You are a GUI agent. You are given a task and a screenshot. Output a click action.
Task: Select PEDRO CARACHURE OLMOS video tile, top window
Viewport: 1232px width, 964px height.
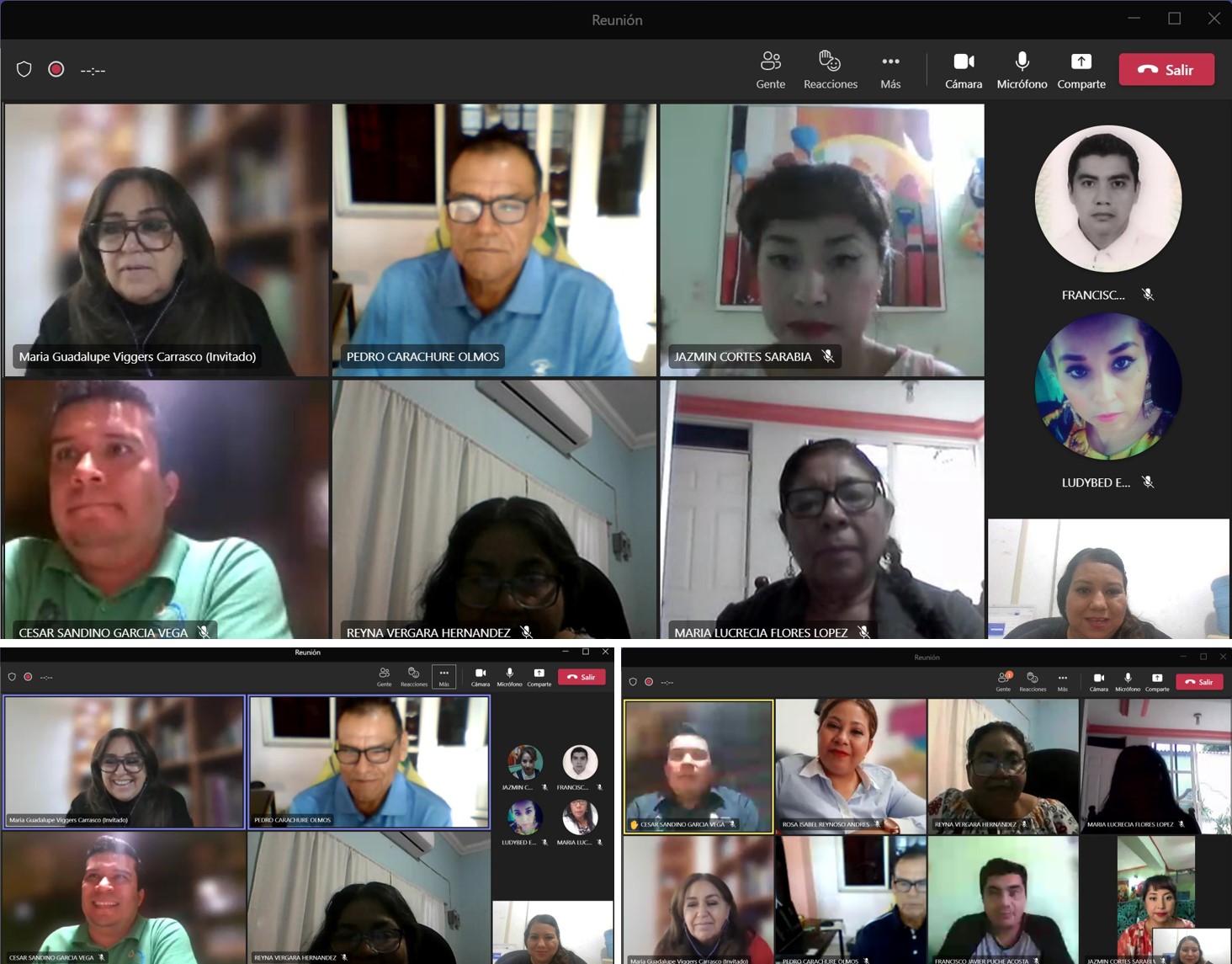[x=494, y=240]
